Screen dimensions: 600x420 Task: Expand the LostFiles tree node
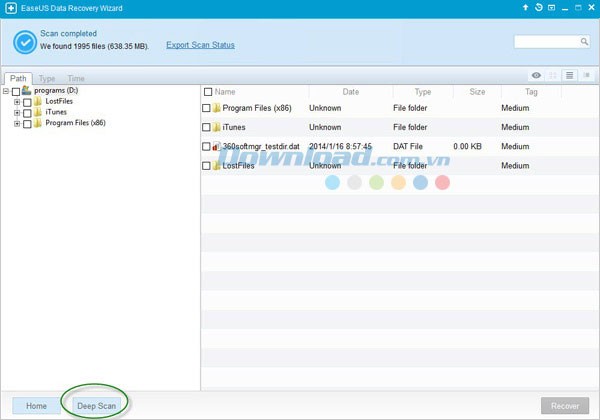point(17,101)
